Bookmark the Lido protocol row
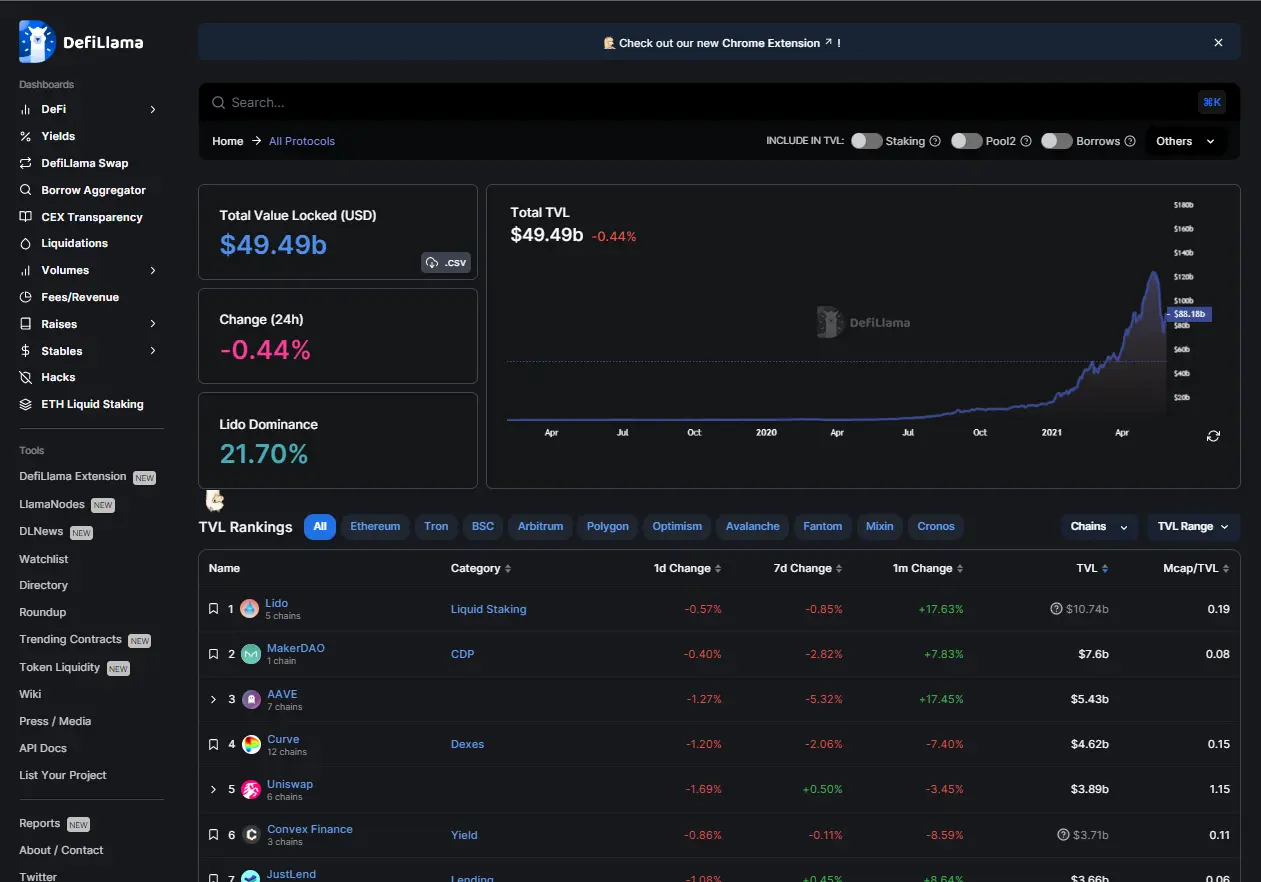Screen dimensions: 1261x882 pos(213,609)
